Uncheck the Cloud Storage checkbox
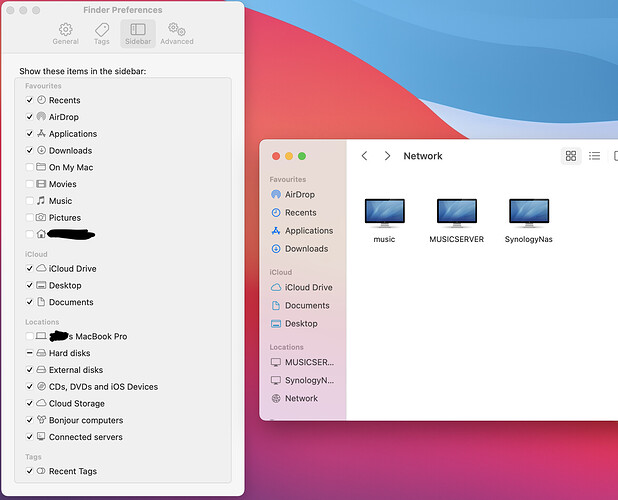Image resolution: width=618 pixels, height=500 pixels. pos(30,403)
